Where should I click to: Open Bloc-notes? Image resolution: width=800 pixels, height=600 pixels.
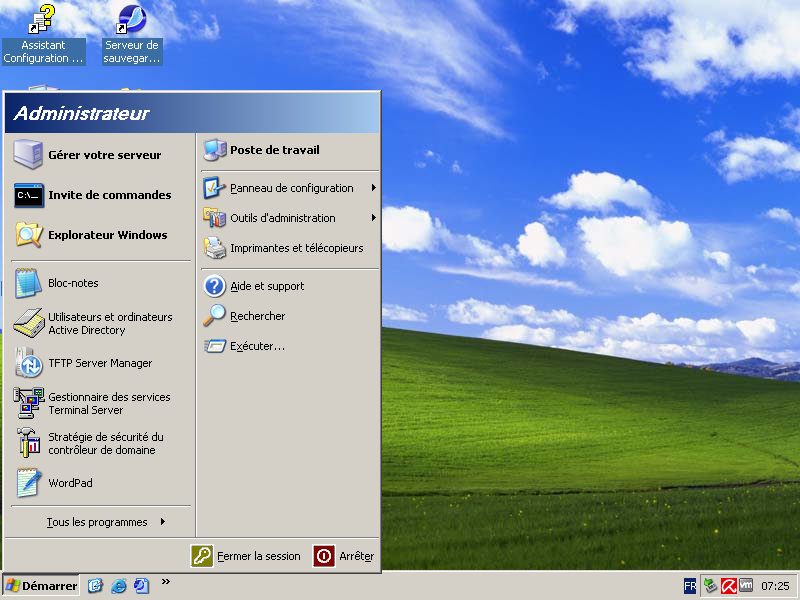click(75, 283)
